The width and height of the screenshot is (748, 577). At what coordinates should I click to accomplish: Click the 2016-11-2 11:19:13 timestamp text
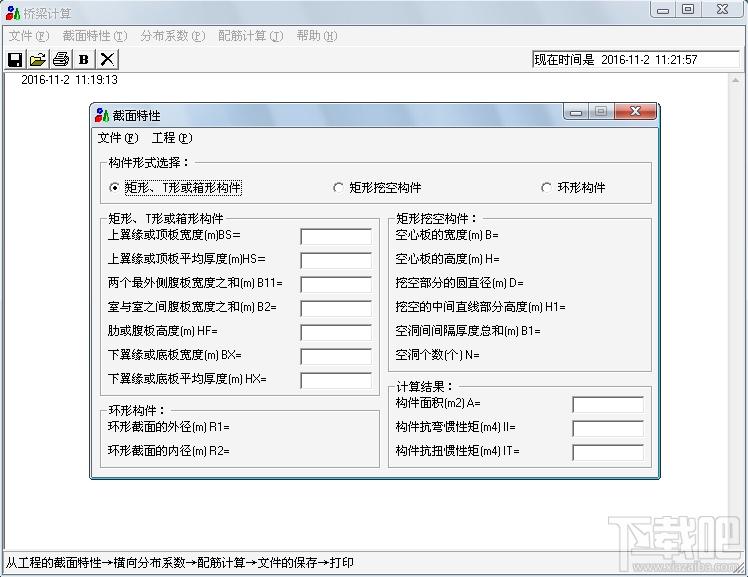point(69,80)
